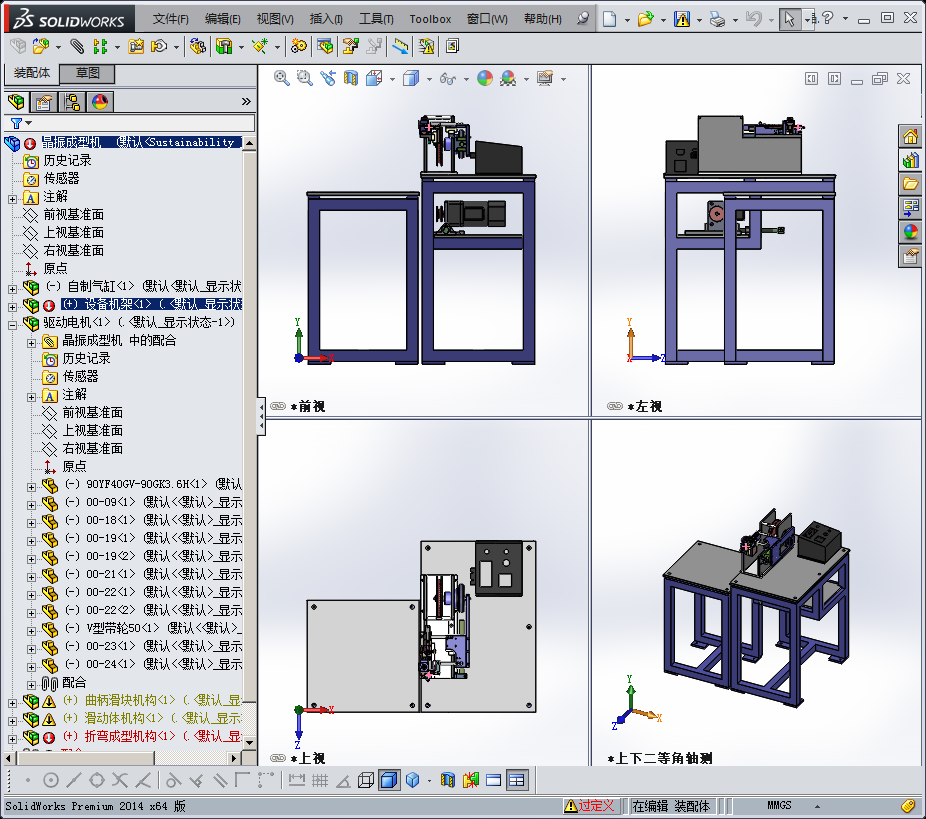Image resolution: width=926 pixels, height=819 pixels.
Task: Click the Apply Scene icon
Action: coord(508,78)
